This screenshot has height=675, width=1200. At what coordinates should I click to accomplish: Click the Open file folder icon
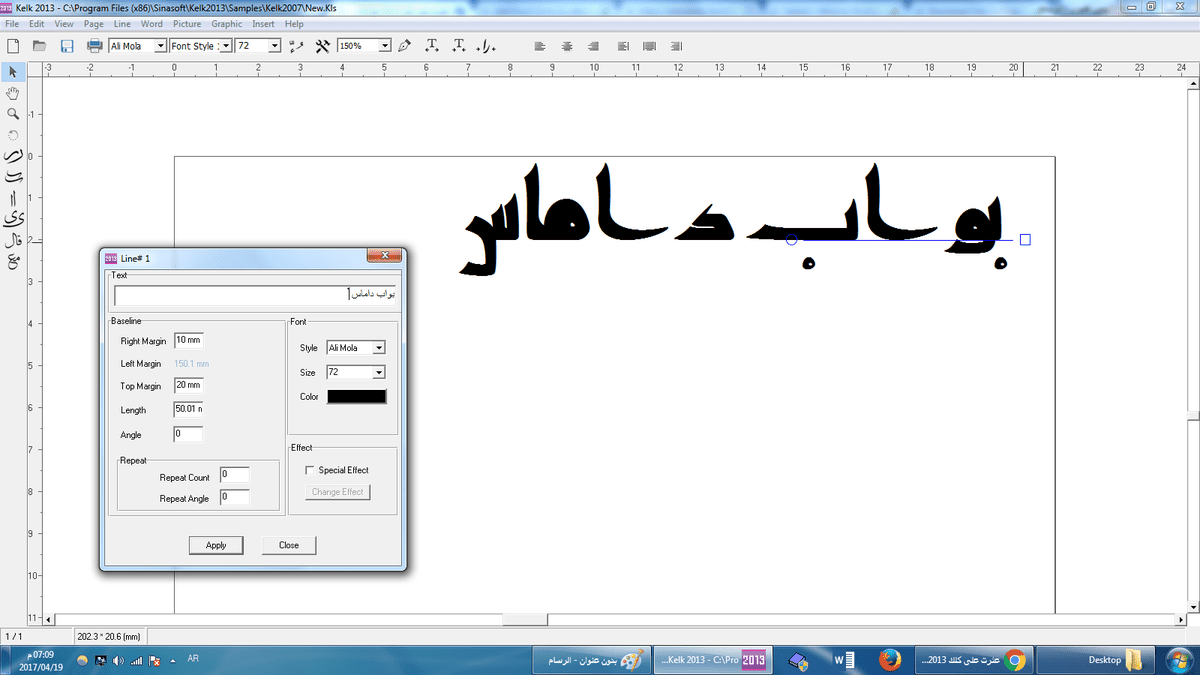(40, 46)
